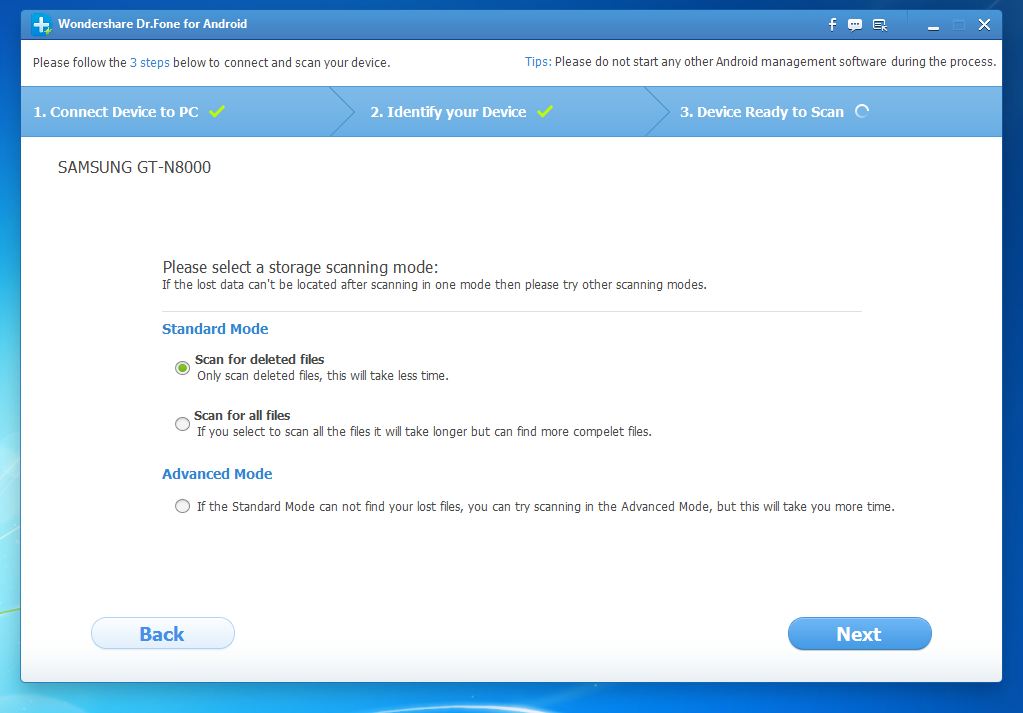This screenshot has width=1023, height=713.
Task: Click the Back button
Action: (x=162, y=633)
